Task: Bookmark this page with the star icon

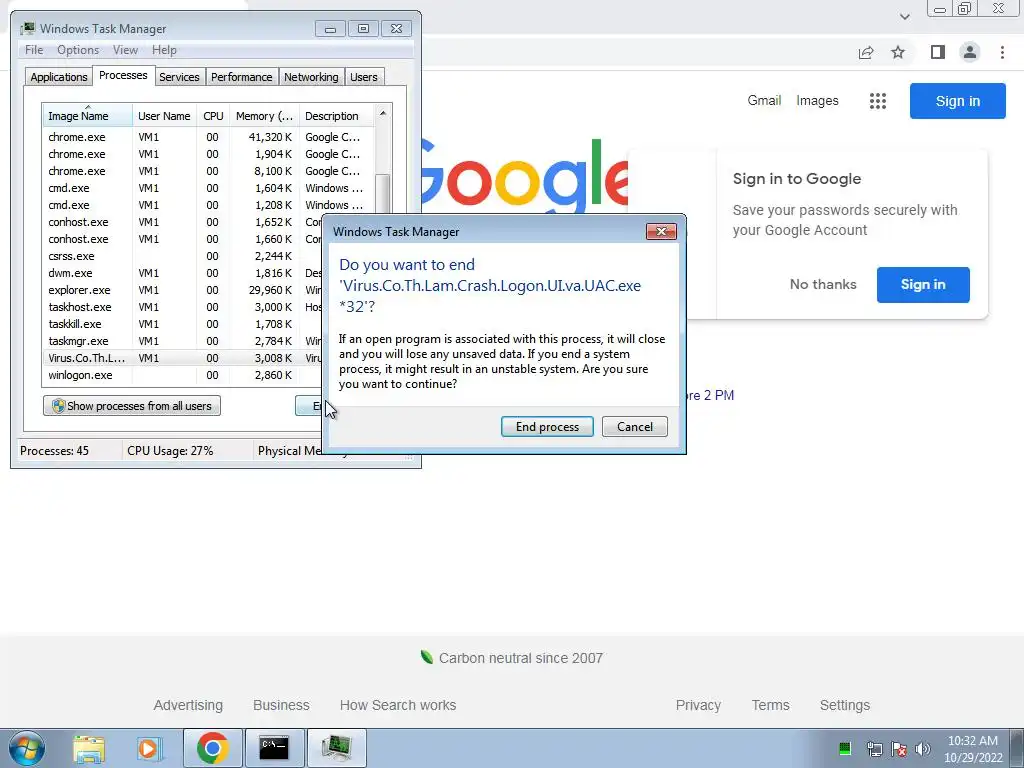Action: pyautogui.click(x=898, y=52)
